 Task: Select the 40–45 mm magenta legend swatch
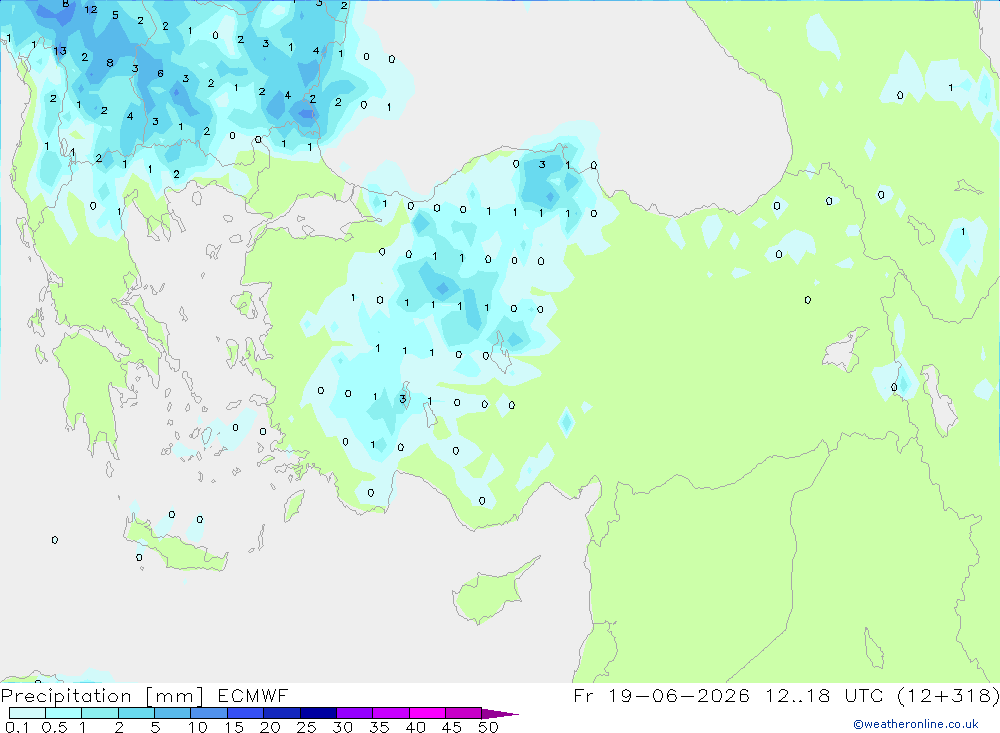pyautogui.click(x=427, y=713)
